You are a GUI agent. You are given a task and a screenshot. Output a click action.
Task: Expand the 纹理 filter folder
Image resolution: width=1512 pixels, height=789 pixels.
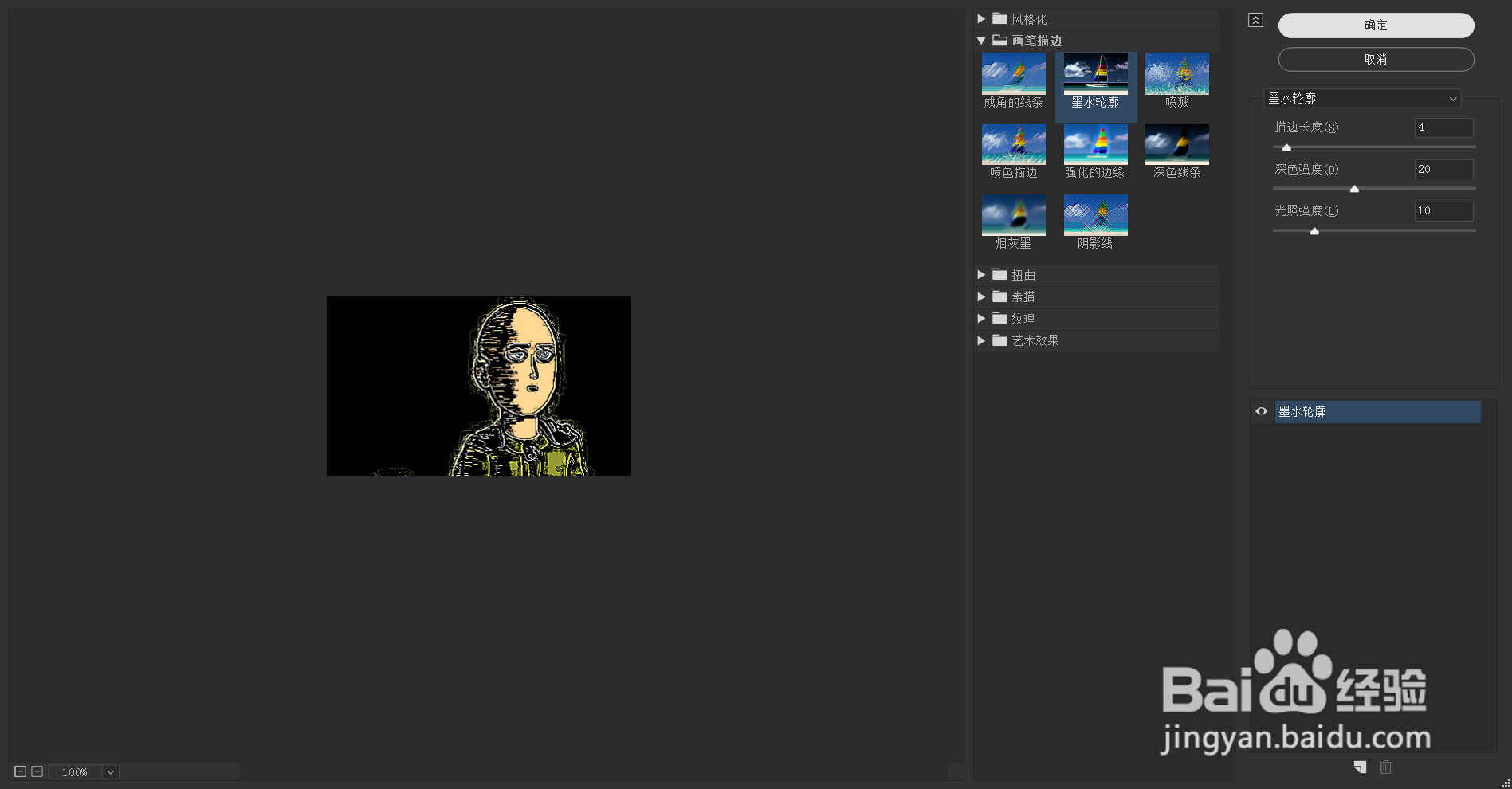pos(981,319)
